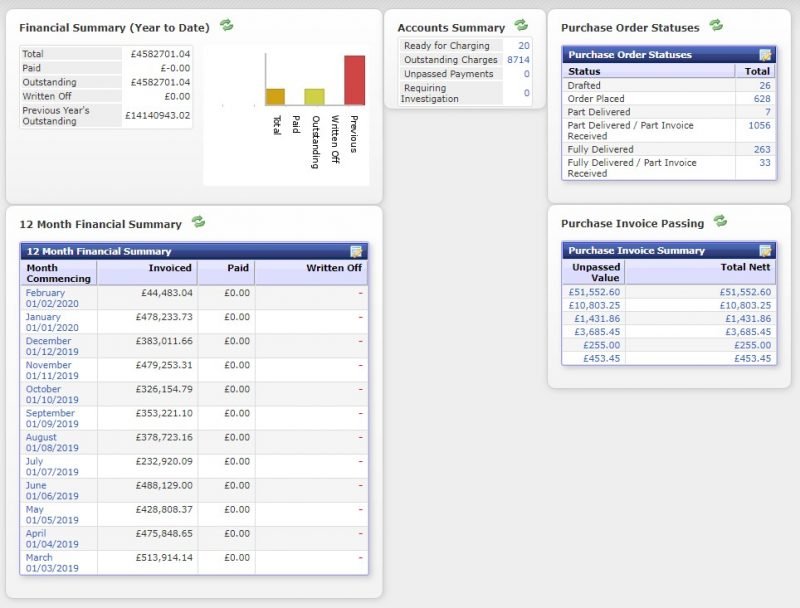Click the red Previous bar in chart
Screen dimensions: 800x608
(x=355, y=80)
